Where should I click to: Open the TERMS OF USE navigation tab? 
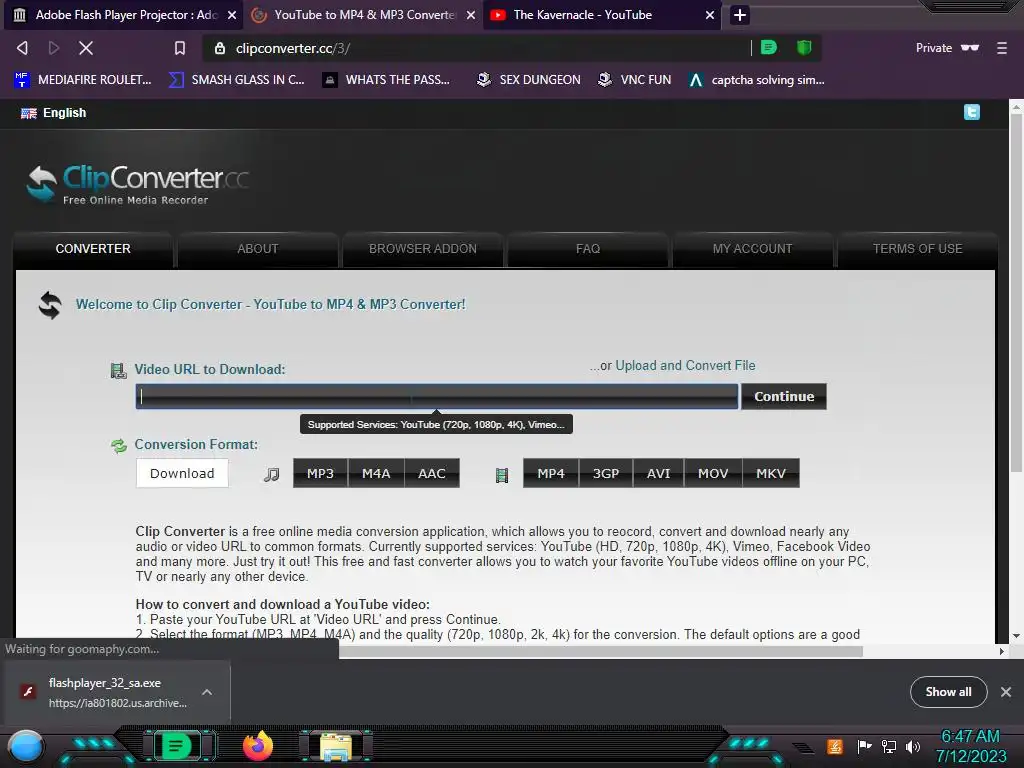[918, 249]
